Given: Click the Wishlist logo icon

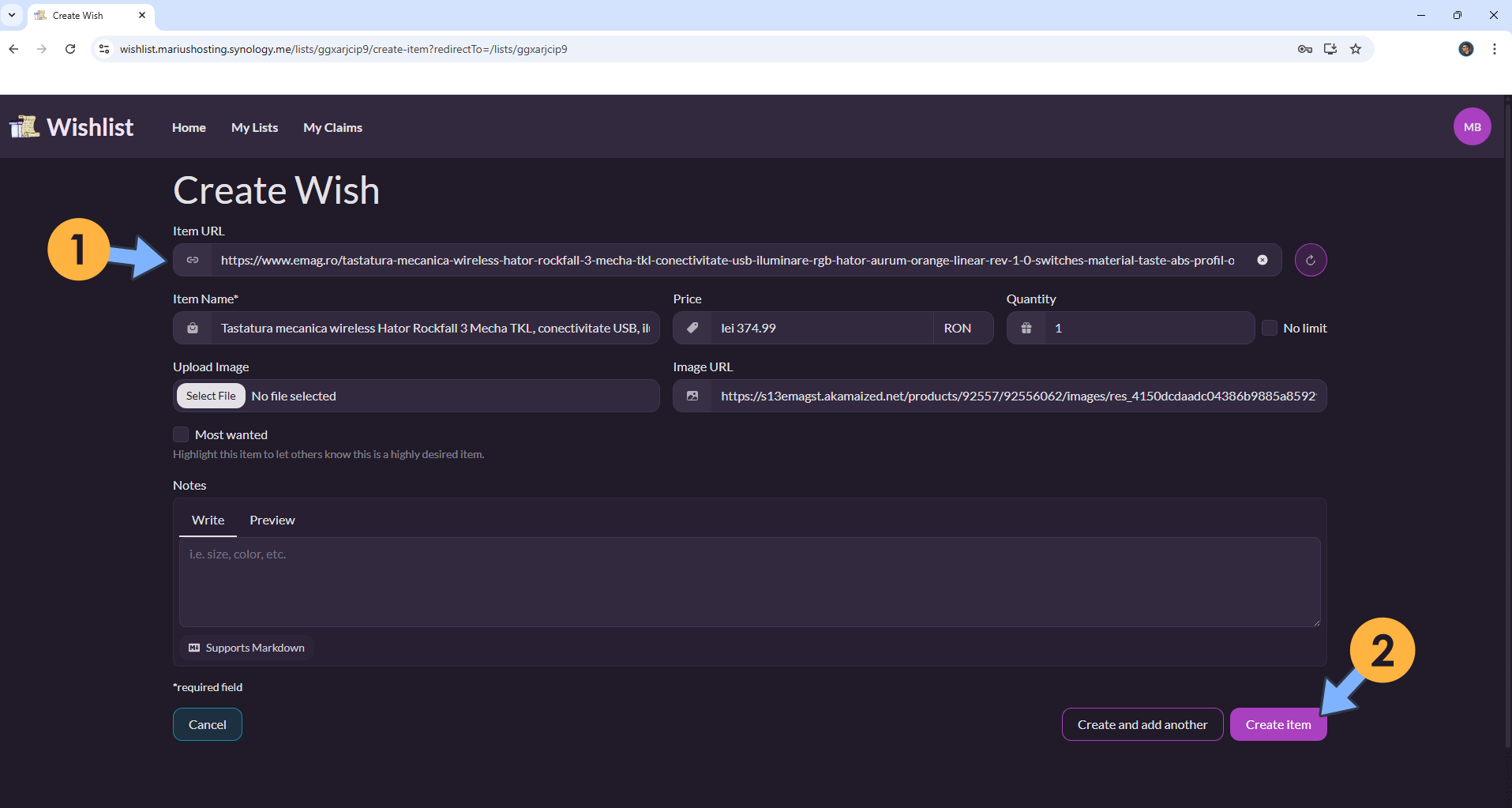Looking at the screenshot, I should [24, 127].
